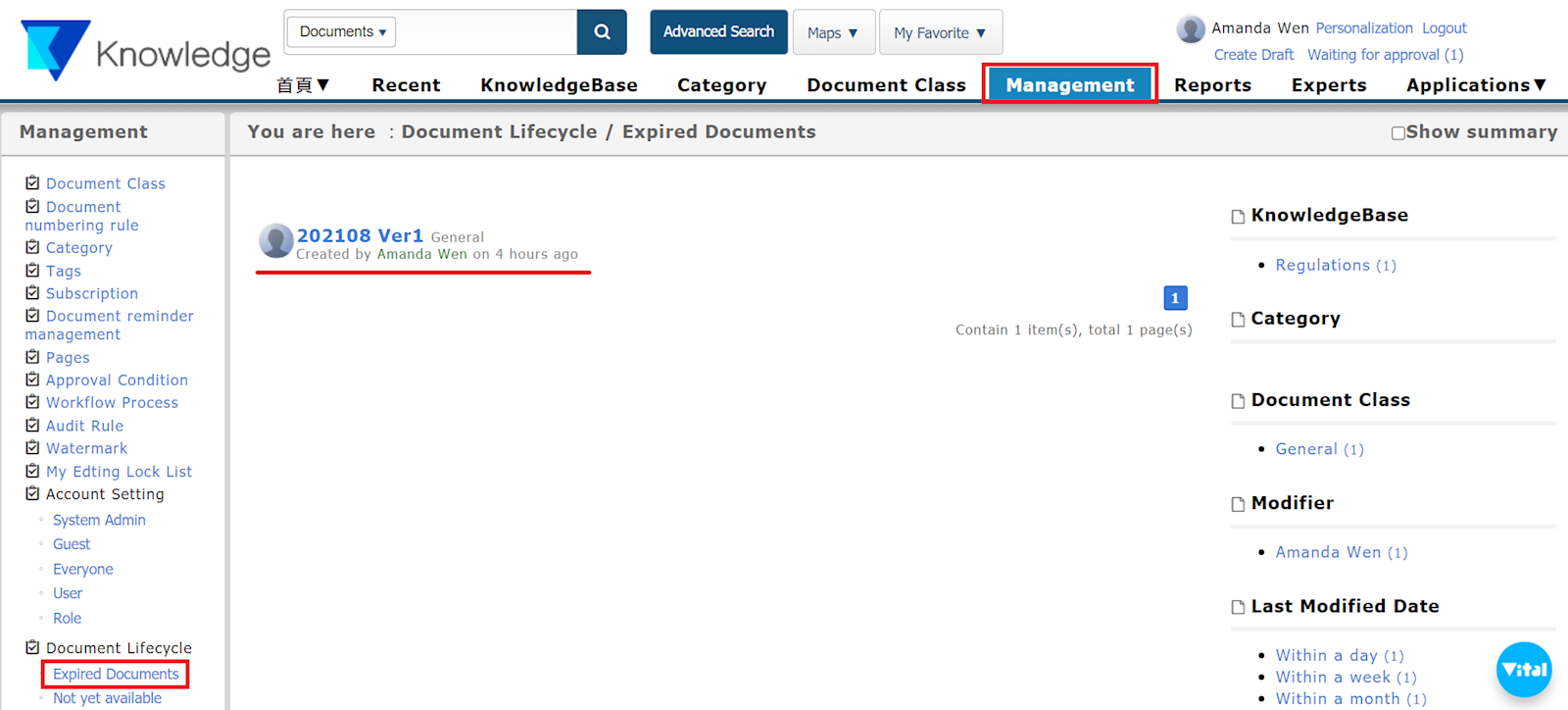Open the 202108 Ver1 document link

(360, 235)
